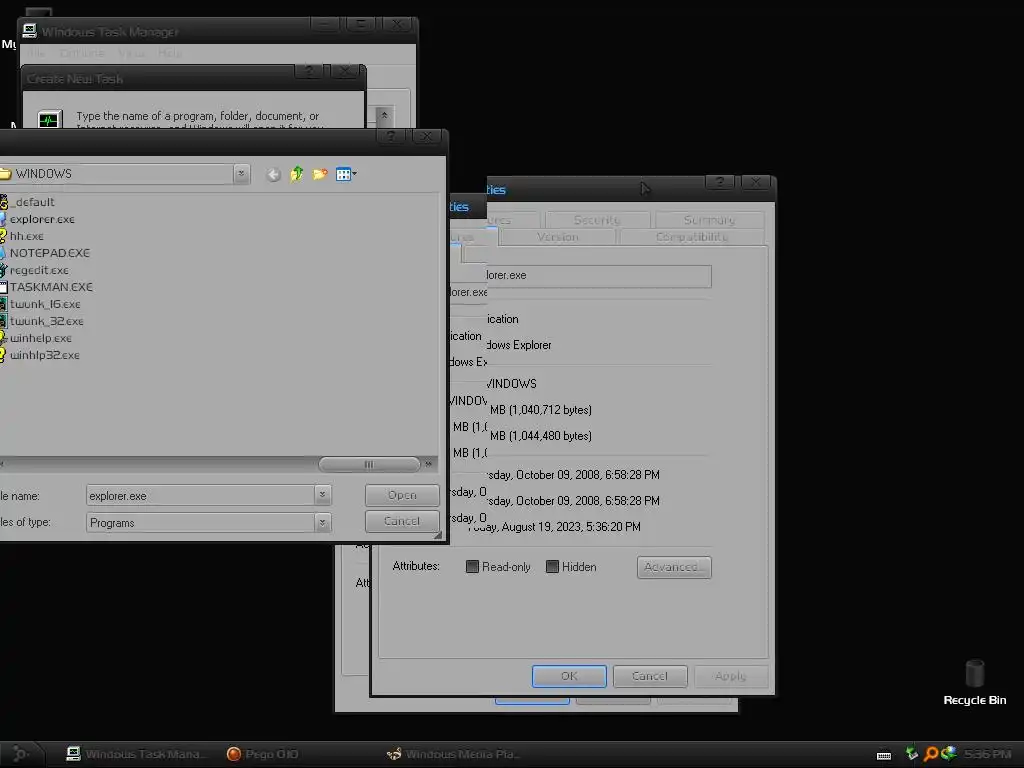Click the 1,040,712 bytes size value
This screenshot has width=1024, height=768.
tap(541, 410)
